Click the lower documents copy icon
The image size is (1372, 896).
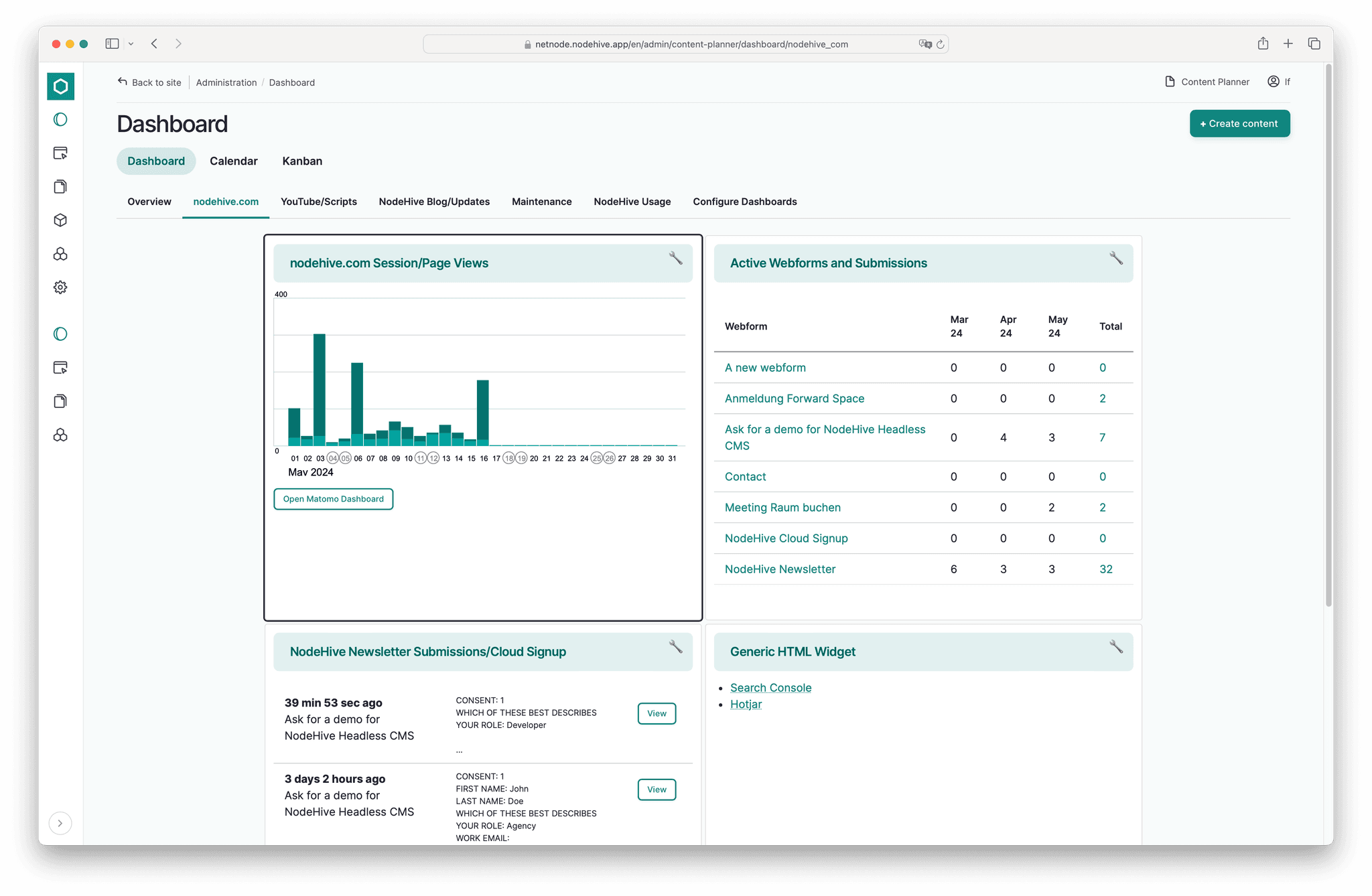click(x=60, y=401)
